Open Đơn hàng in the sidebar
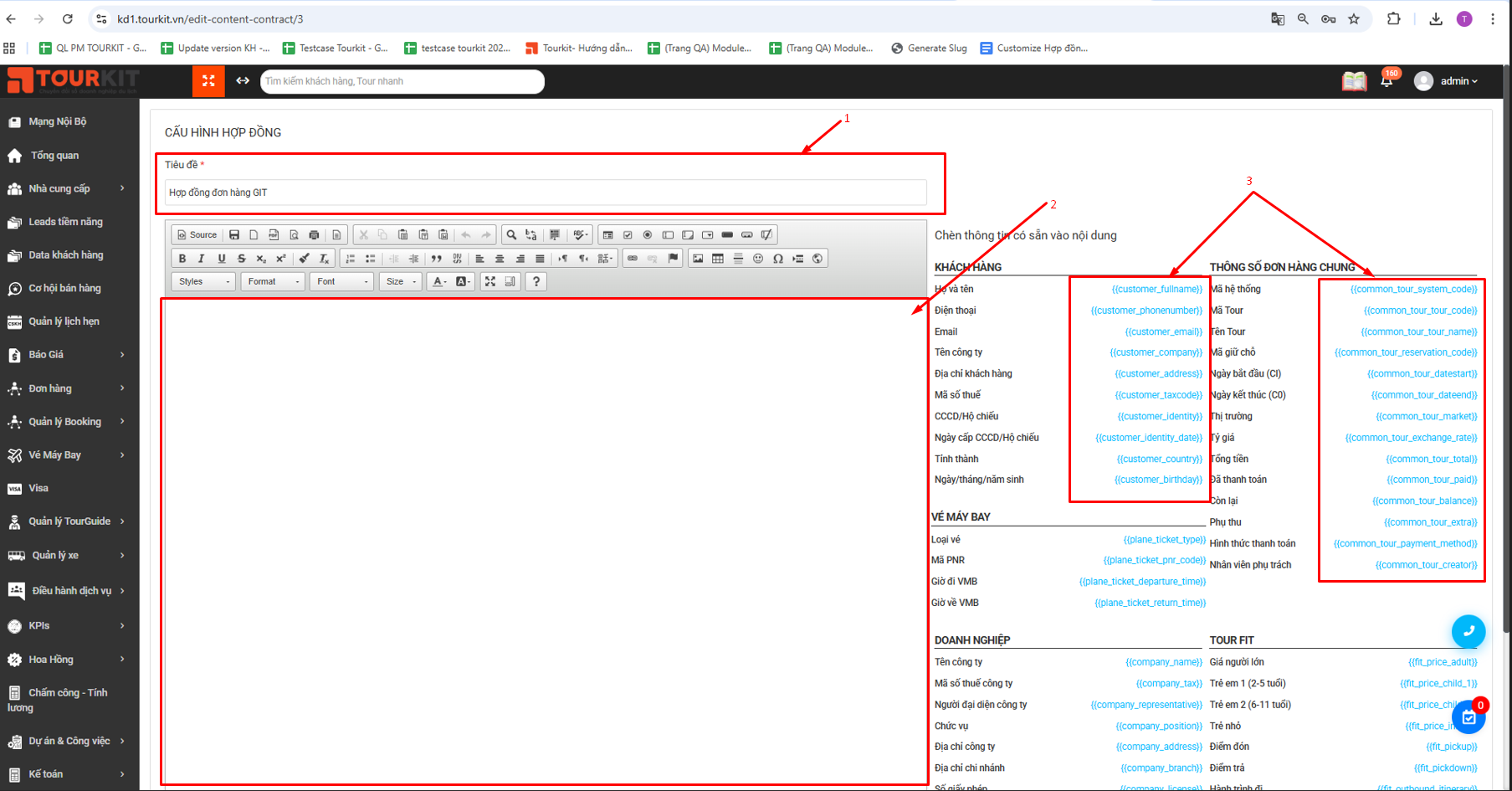Viewport: 1512px width, 791px height. tap(50, 388)
